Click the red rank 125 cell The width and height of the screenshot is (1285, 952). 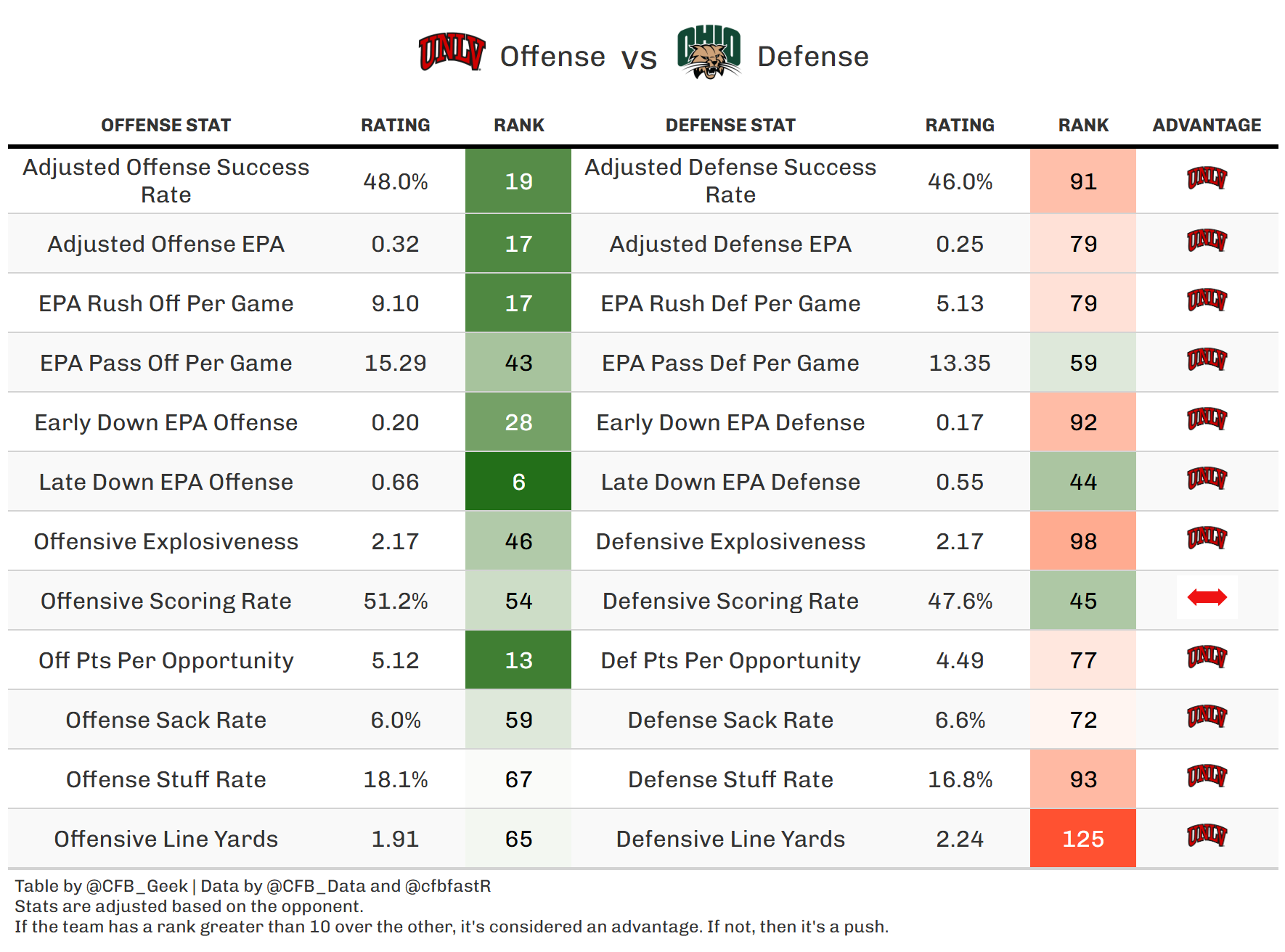click(x=1082, y=839)
